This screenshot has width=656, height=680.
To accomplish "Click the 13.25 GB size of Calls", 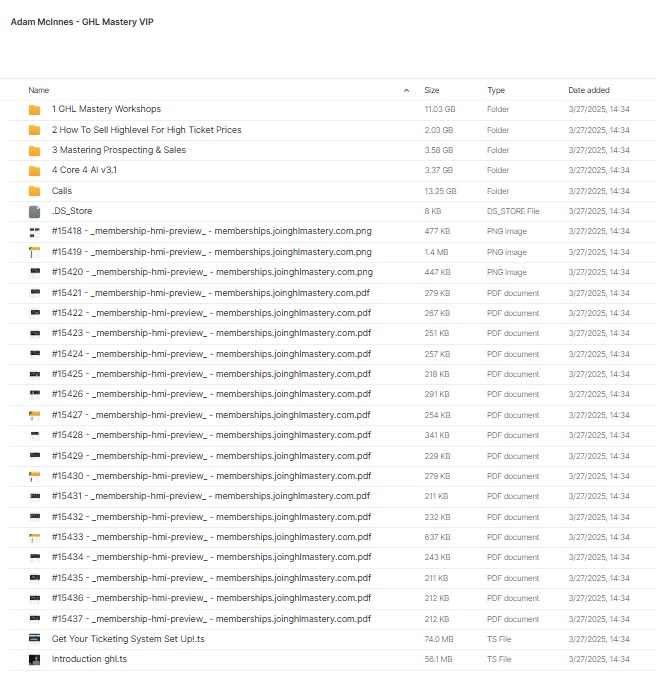I will tap(440, 191).
